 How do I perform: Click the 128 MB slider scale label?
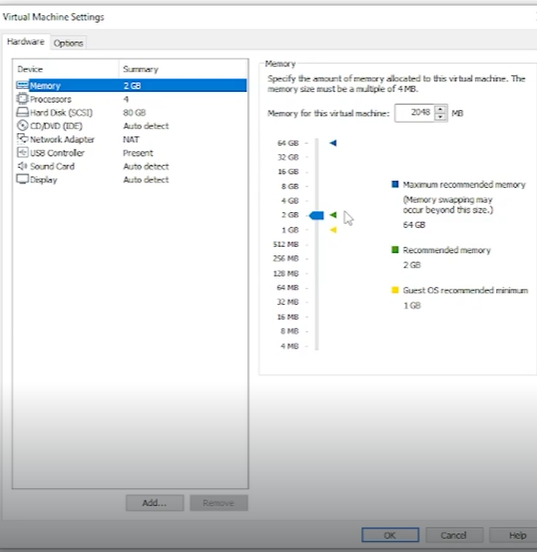[286, 274]
